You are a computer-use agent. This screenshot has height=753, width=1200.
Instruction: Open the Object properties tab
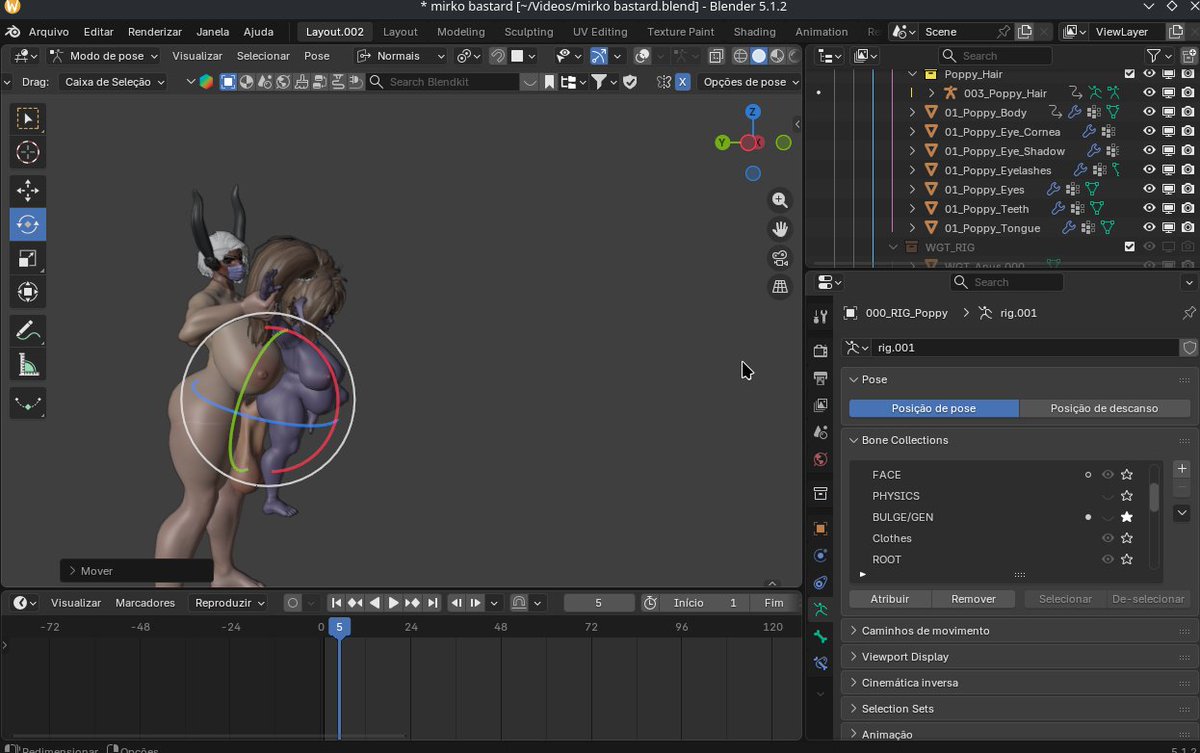tap(820, 528)
